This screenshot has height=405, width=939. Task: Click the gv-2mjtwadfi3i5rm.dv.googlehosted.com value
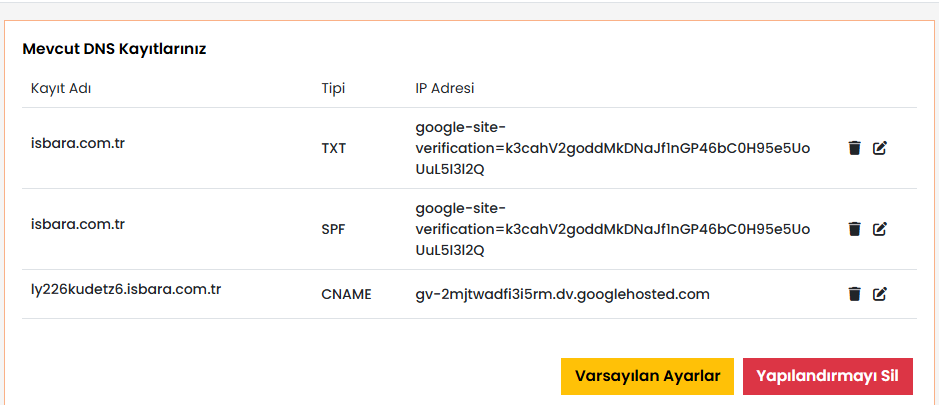point(562,294)
